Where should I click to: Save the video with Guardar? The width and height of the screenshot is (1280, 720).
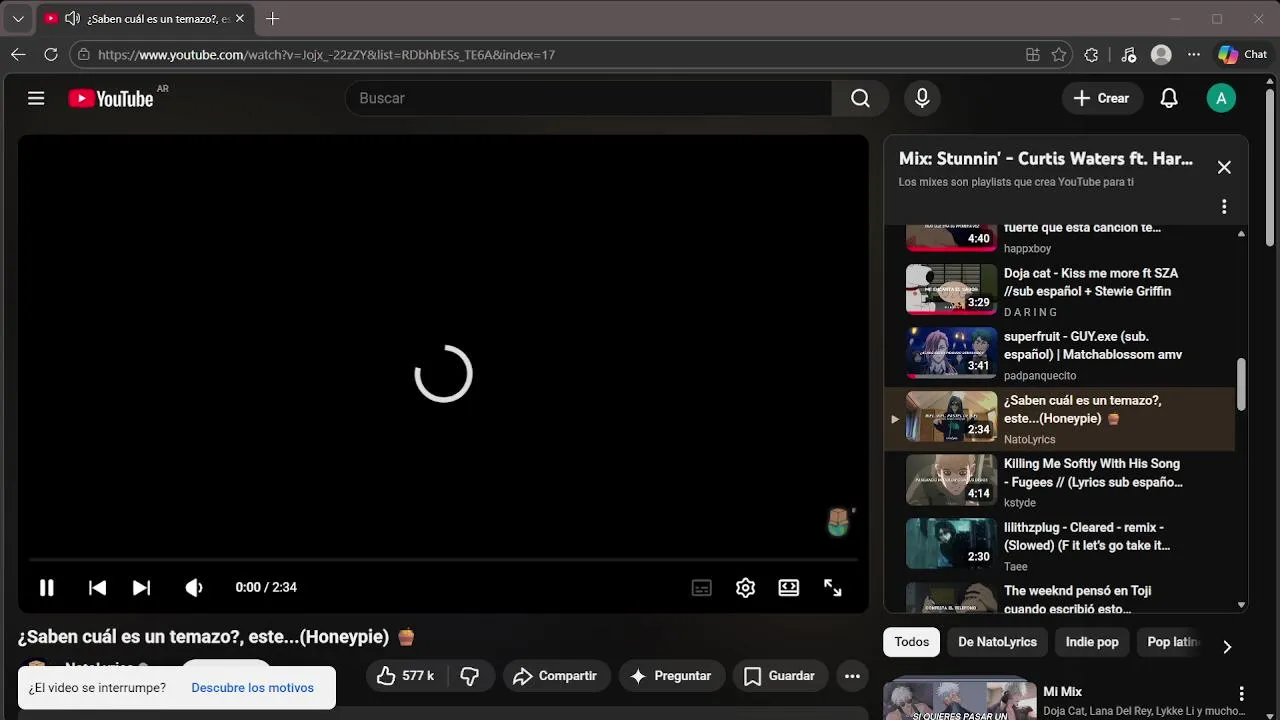pos(780,676)
